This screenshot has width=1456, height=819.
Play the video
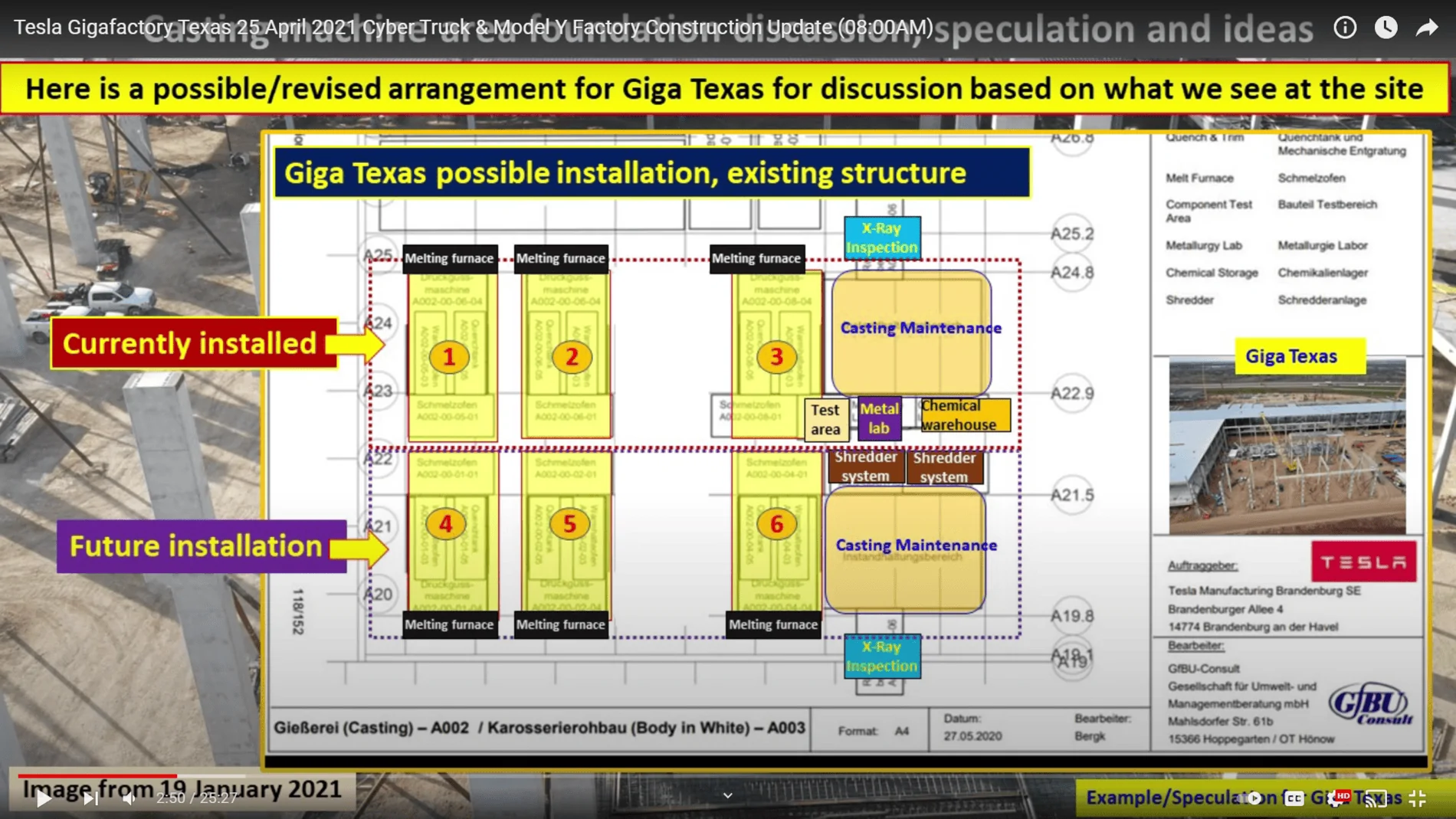click(x=44, y=798)
